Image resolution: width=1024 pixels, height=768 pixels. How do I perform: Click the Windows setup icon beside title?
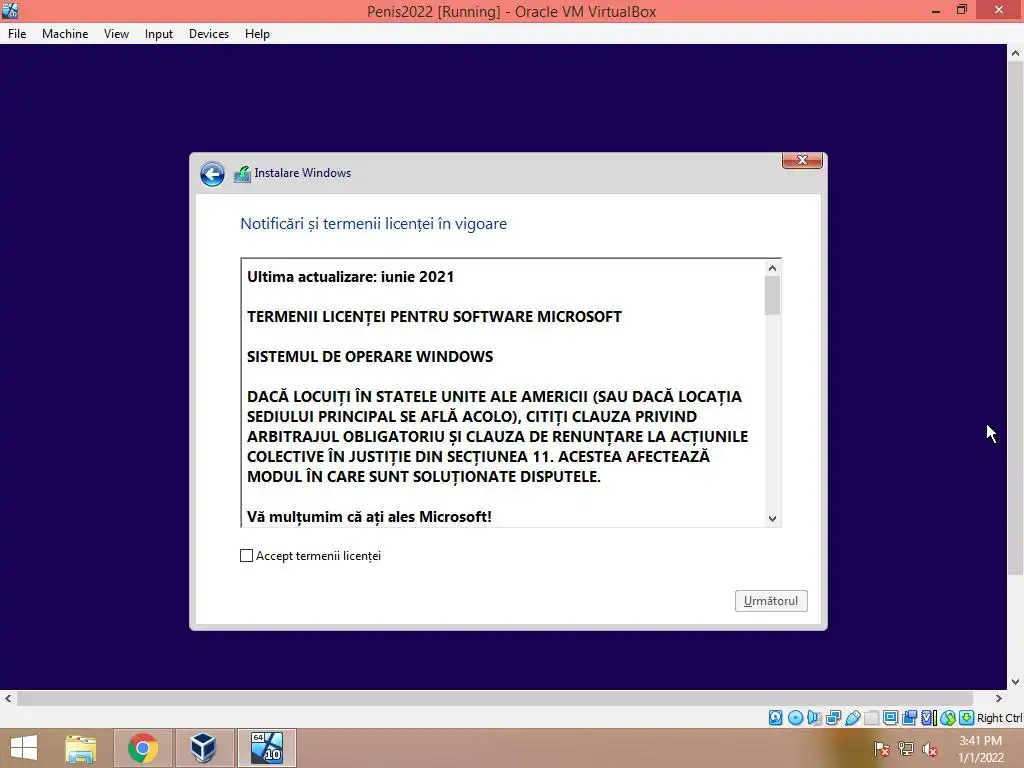242,174
